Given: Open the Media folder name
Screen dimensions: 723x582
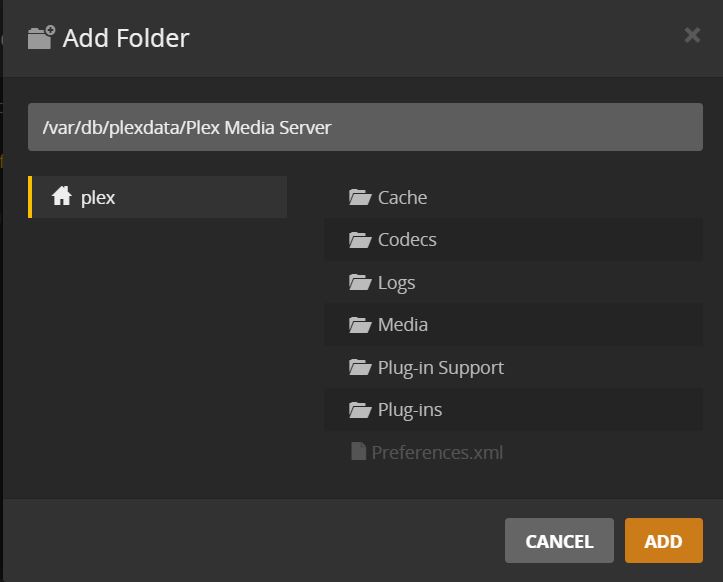Looking at the screenshot, I should click(x=403, y=325).
